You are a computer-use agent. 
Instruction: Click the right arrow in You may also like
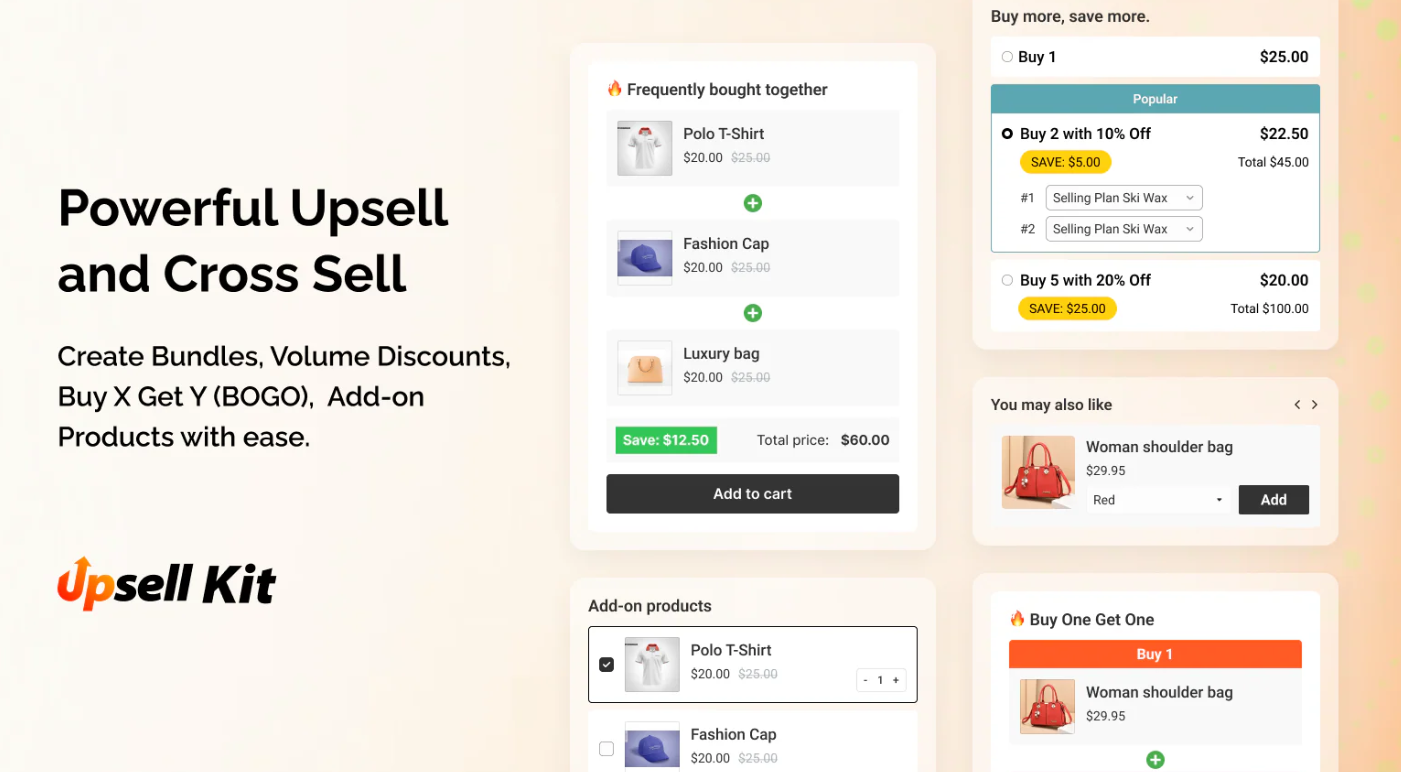tap(1314, 404)
